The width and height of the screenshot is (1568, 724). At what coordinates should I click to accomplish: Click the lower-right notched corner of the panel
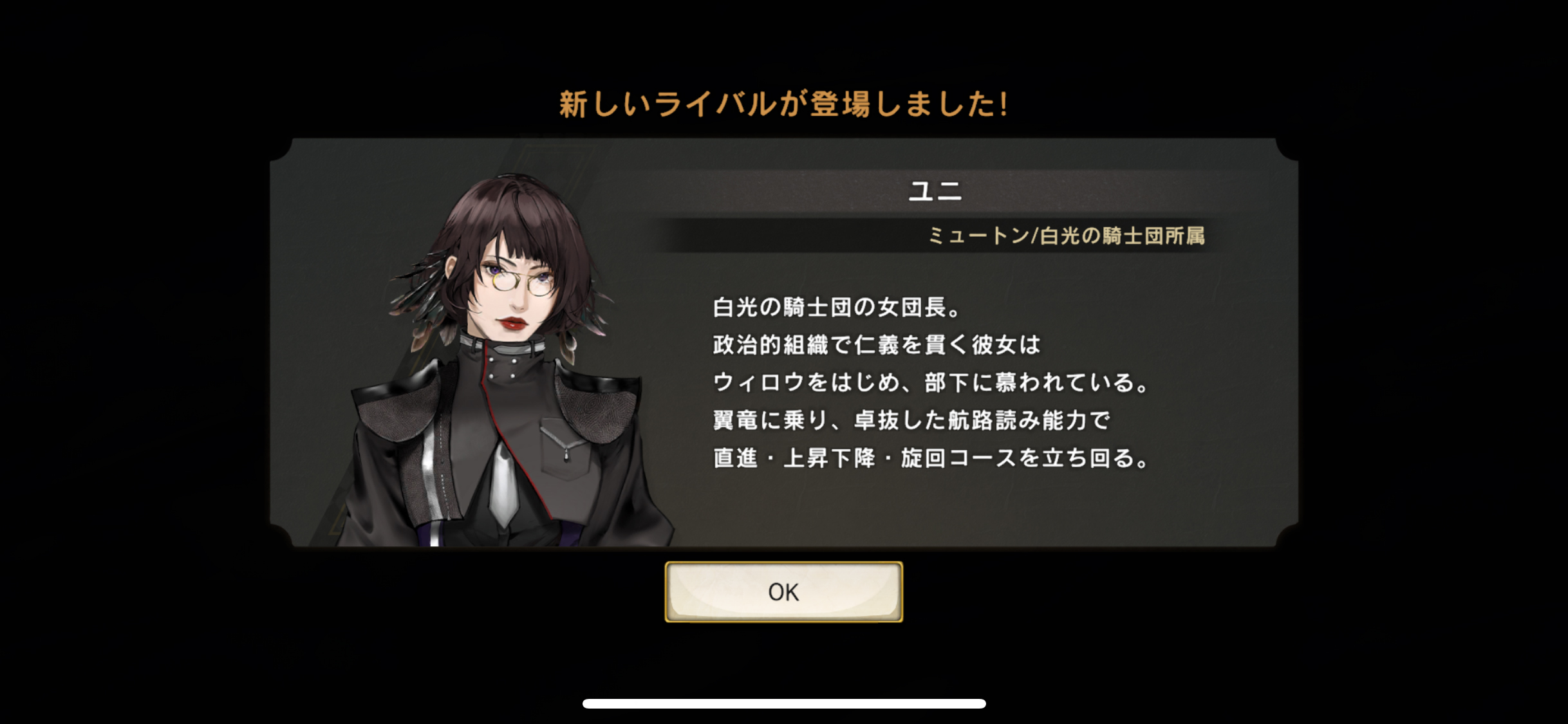tap(1286, 535)
